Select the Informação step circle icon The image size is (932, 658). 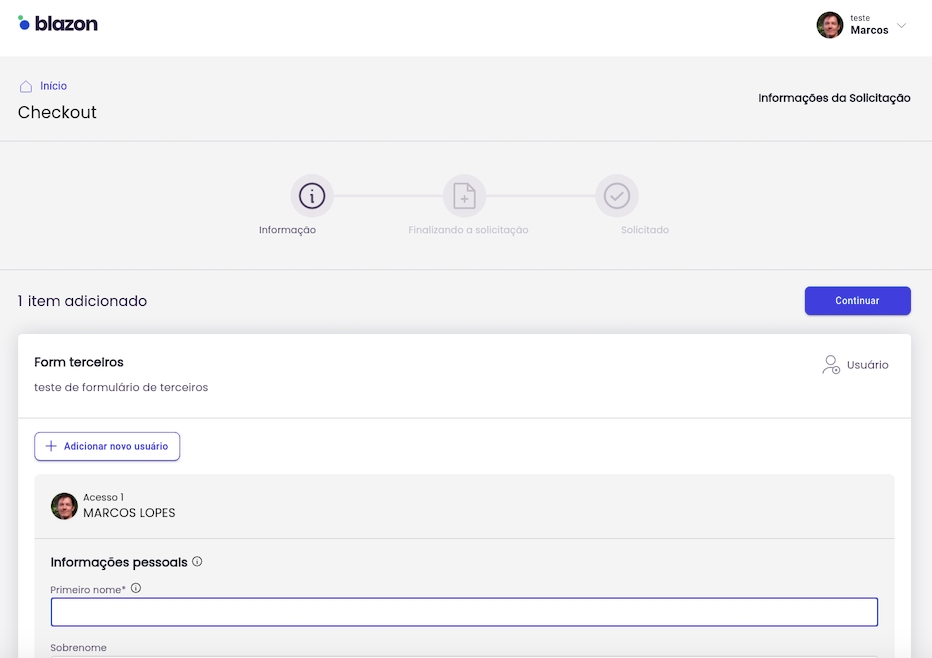point(312,196)
